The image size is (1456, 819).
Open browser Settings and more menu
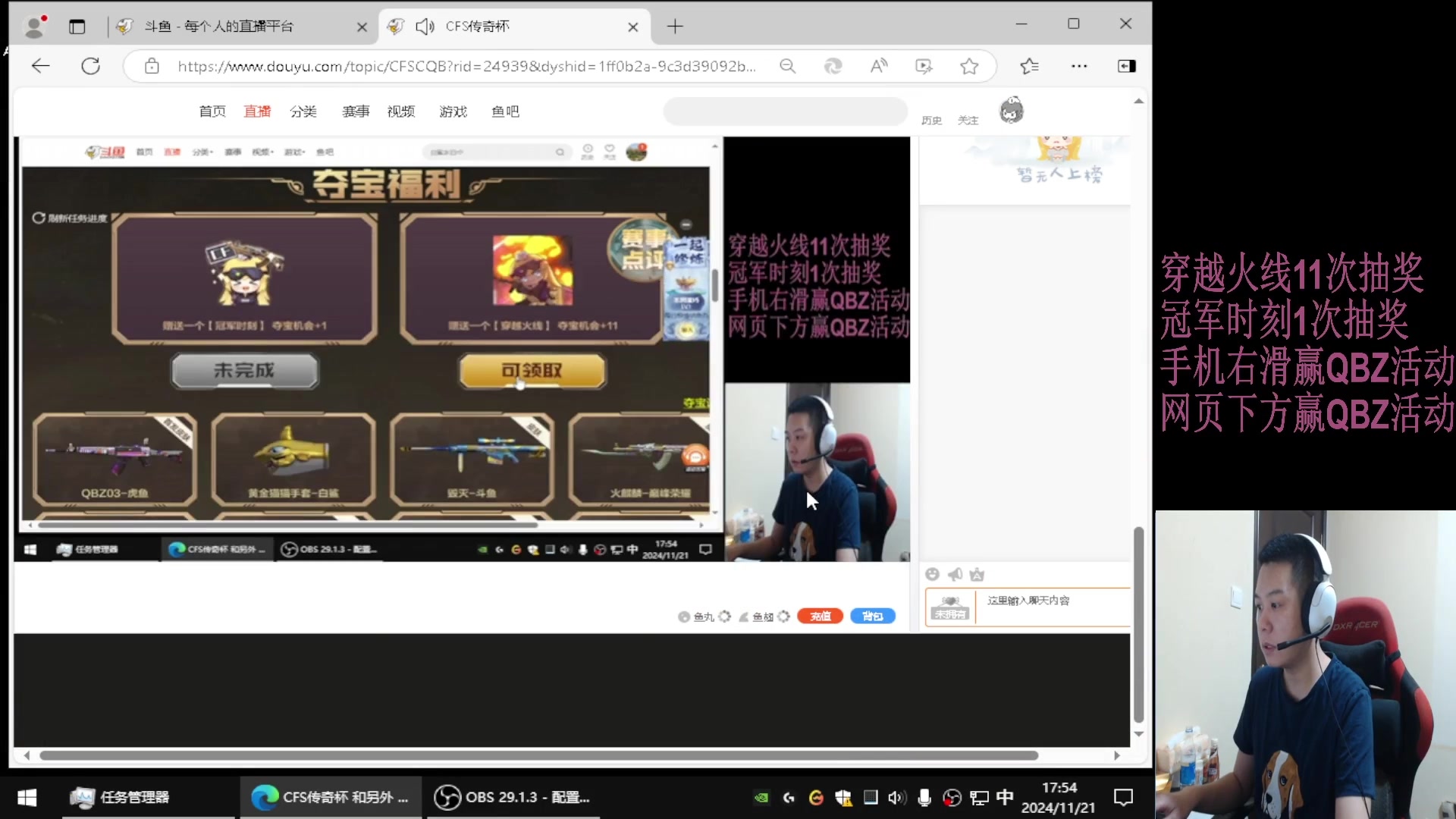(x=1079, y=66)
